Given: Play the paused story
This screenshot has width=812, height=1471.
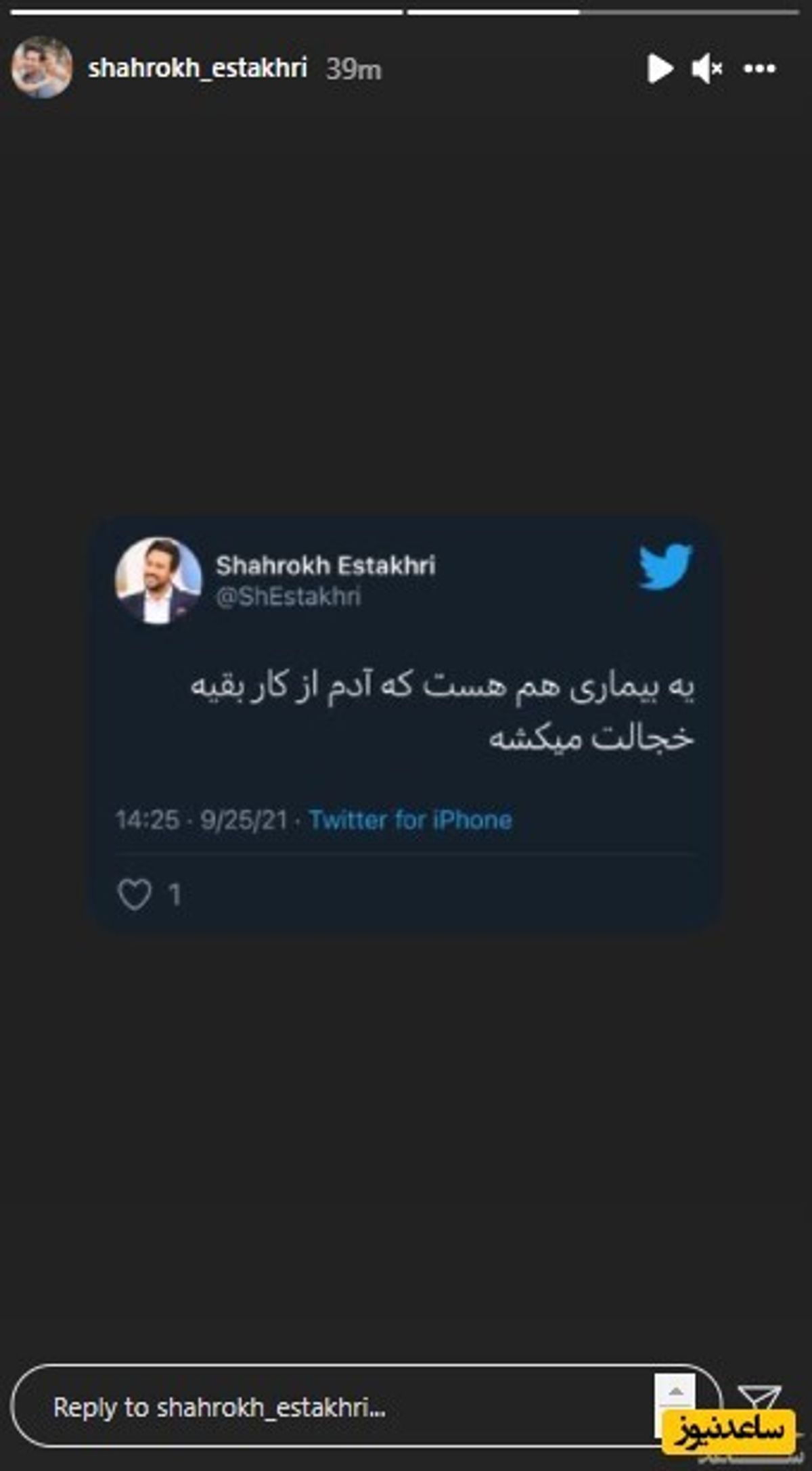Looking at the screenshot, I should 660,68.
